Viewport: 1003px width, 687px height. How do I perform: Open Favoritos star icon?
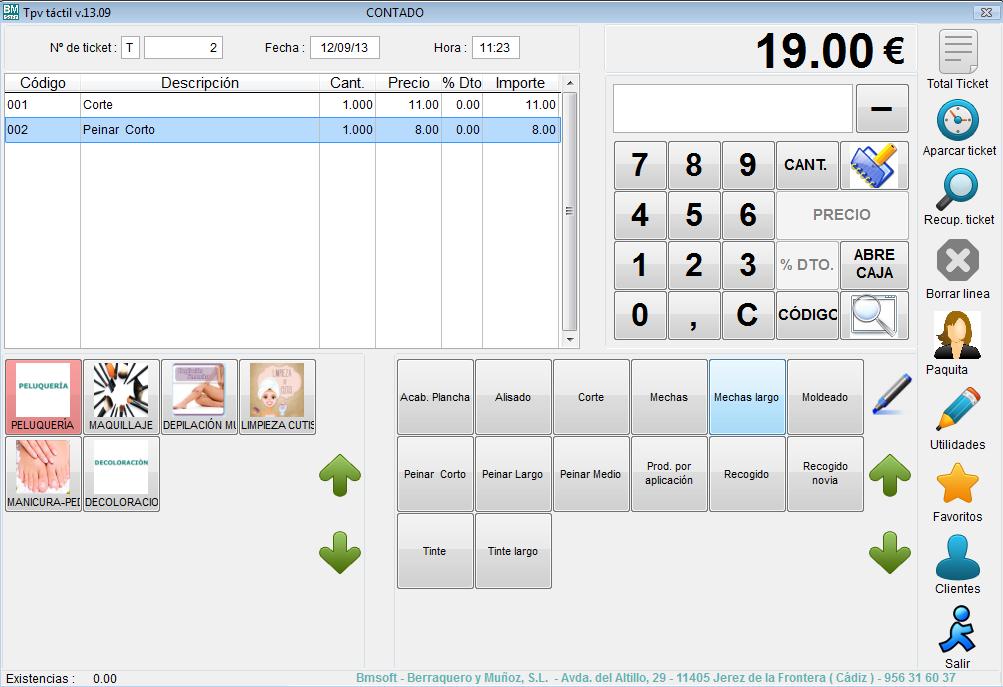957,484
